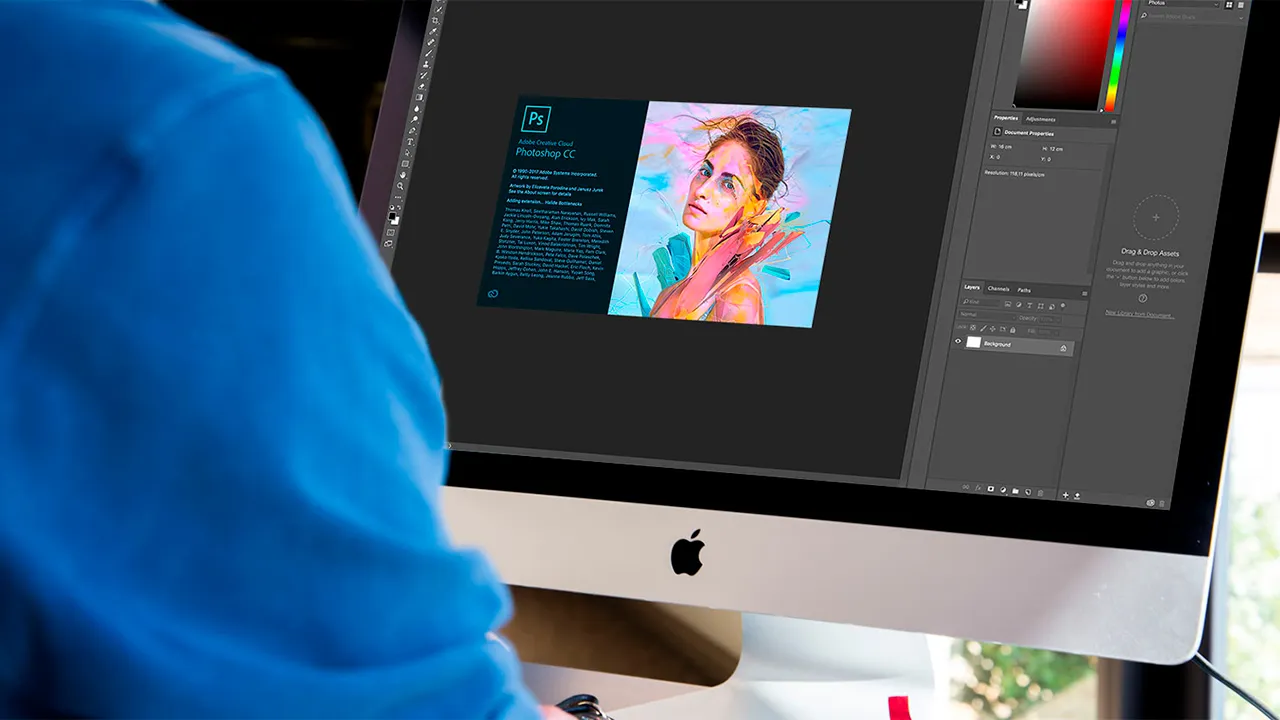Select the Hand tool
This screenshot has height=720, width=1280.
403,175
